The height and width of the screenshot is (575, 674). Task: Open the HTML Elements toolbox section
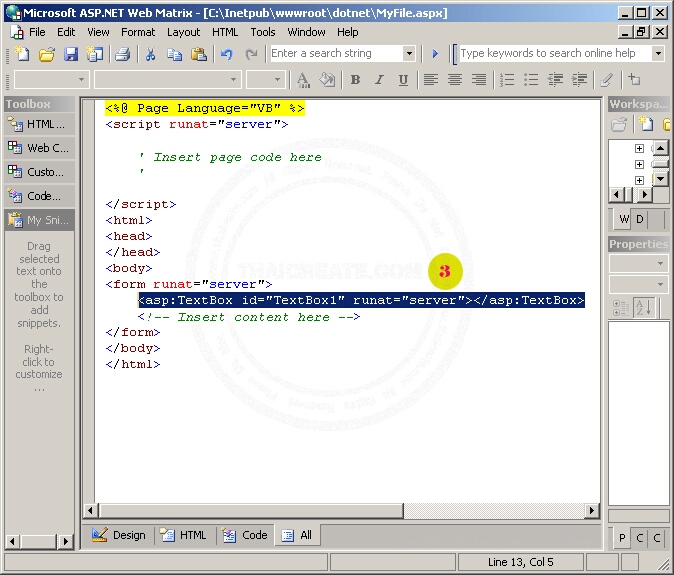point(40,124)
